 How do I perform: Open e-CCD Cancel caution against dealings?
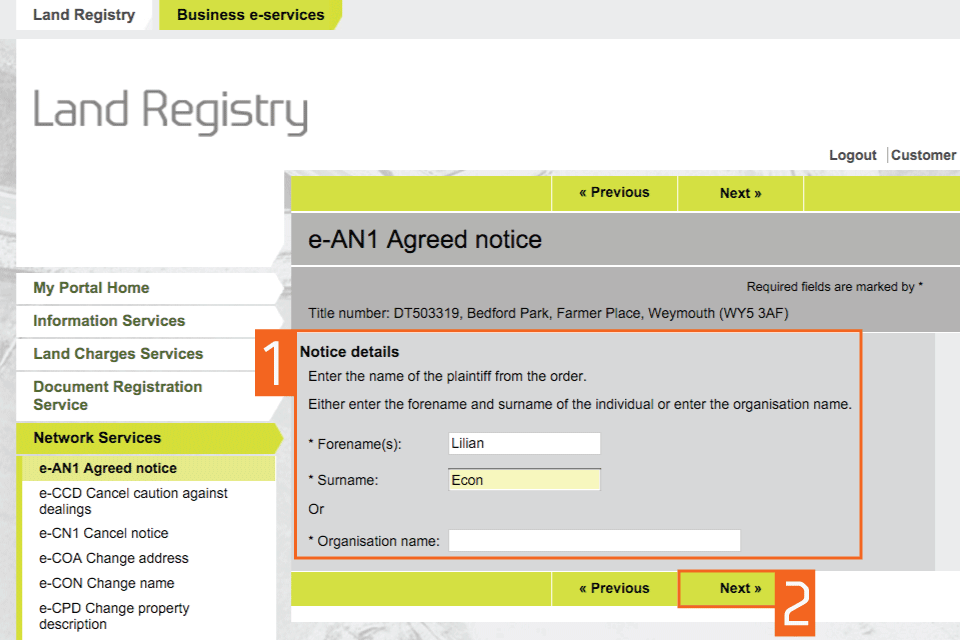click(x=133, y=501)
